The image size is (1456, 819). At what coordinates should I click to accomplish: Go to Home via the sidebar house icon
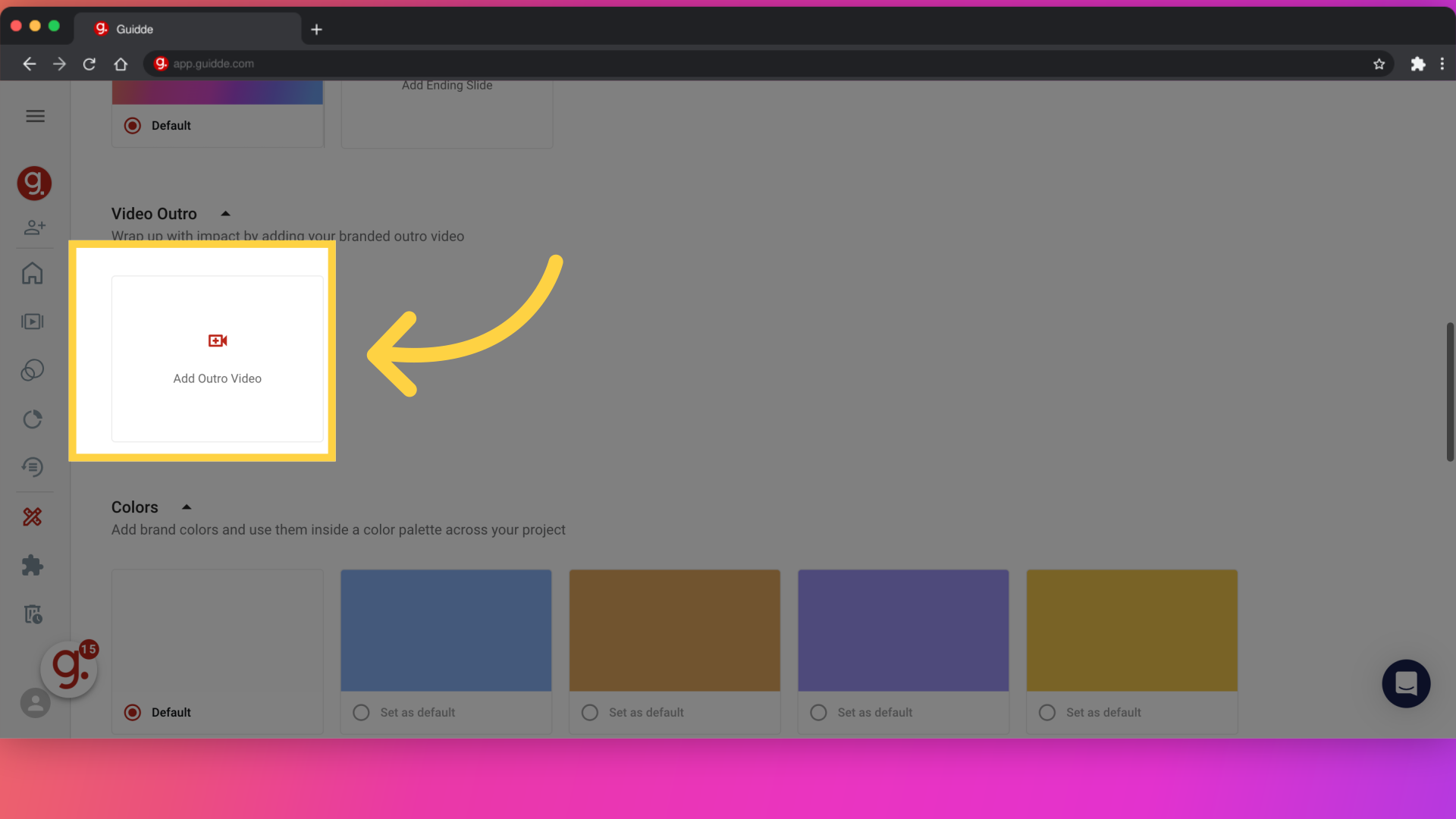[x=33, y=273]
